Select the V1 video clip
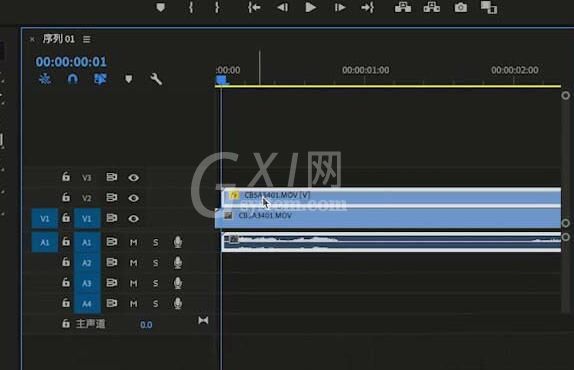Viewport: 574px width, 370px height. [x=388, y=218]
